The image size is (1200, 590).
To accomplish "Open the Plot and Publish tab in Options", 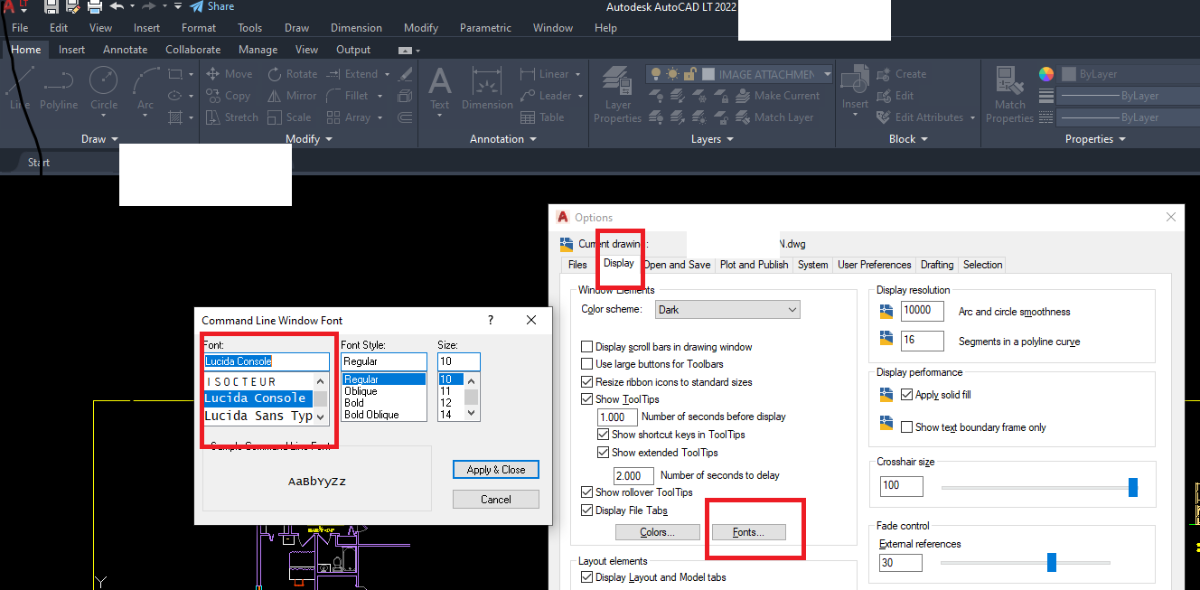I will tap(754, 265).
